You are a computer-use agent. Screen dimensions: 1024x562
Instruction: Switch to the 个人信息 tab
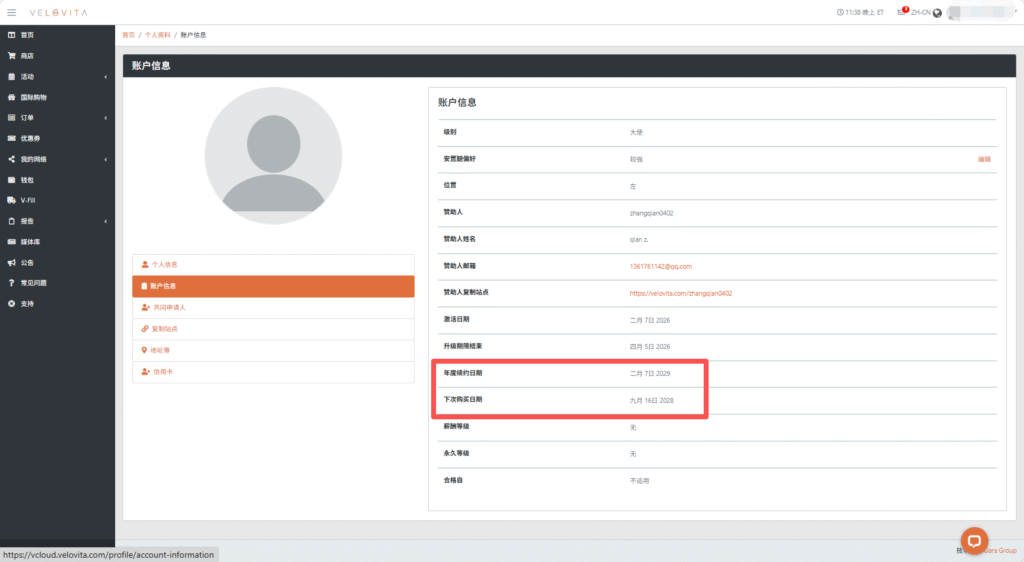pos(164,264)
